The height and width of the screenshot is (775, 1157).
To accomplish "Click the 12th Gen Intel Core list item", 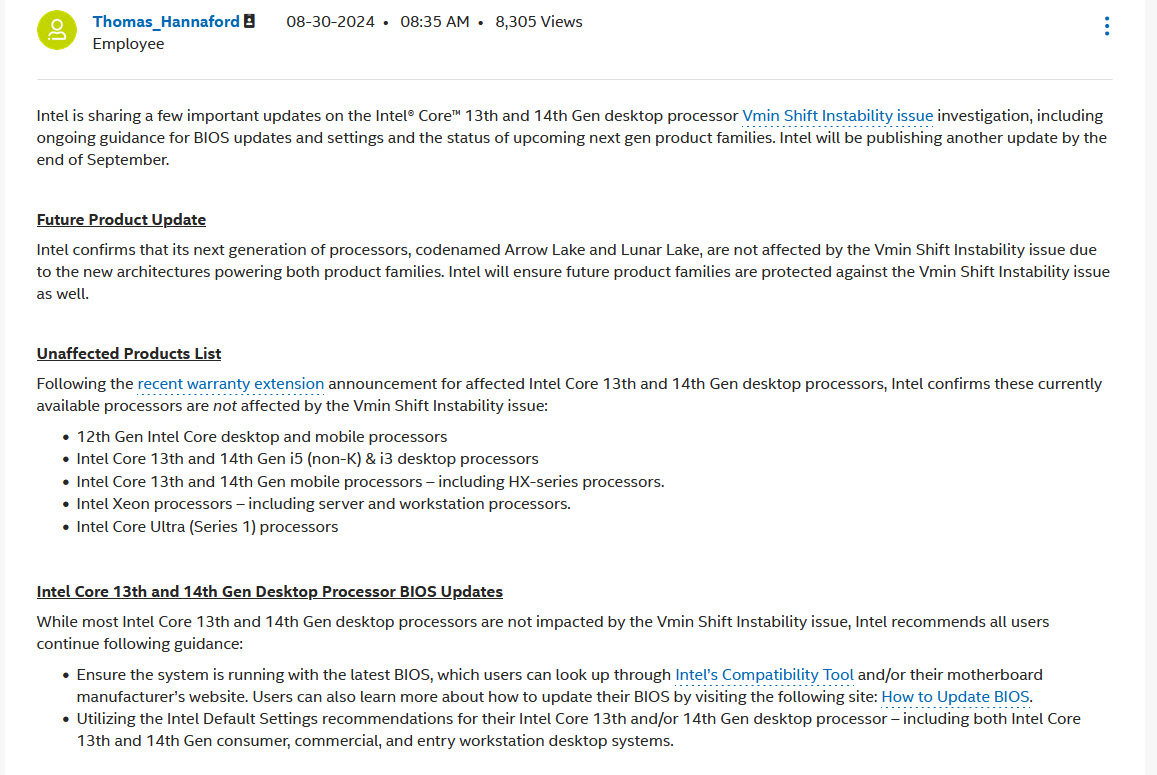I will (x=262, y=437).
